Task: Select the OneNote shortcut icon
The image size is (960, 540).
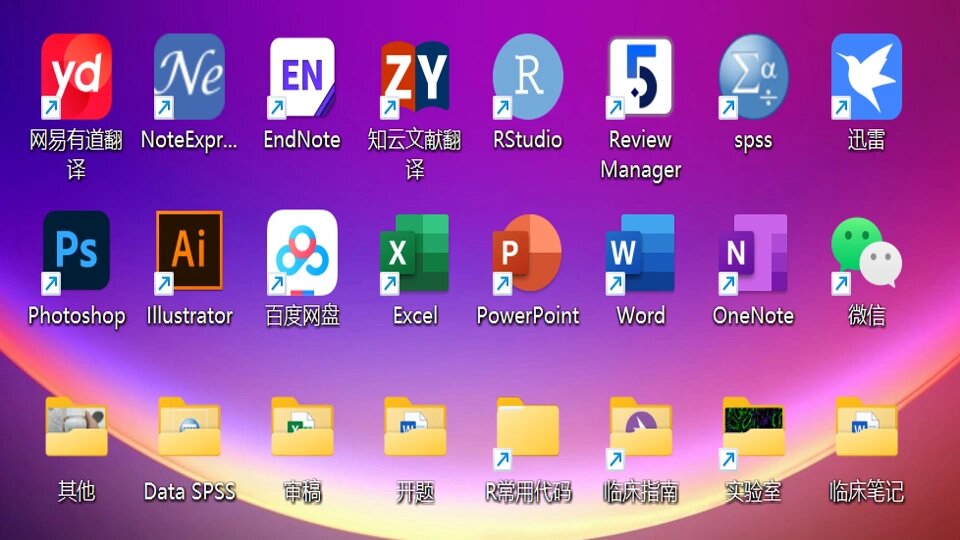Action: click(753, 252)
